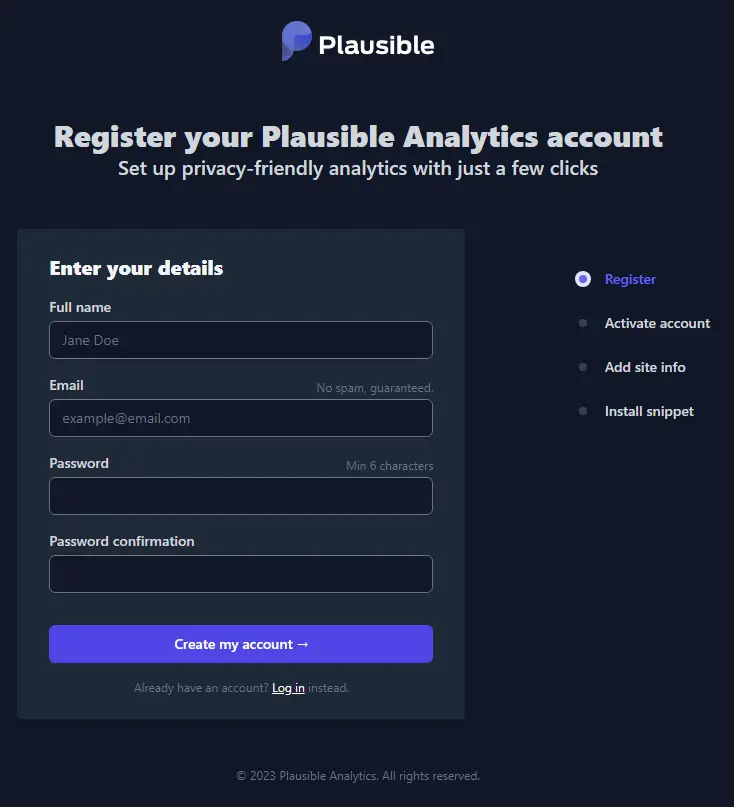Click the Plausible wordmark text
The image size is (734, 807).
(x=376, y=45)
